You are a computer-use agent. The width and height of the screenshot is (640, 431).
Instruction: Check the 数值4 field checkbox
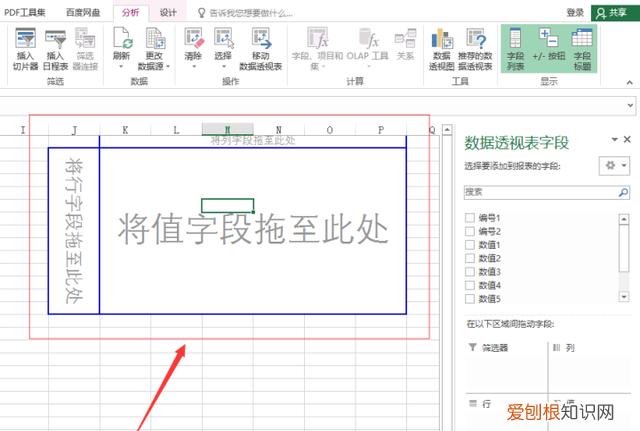[x=470, y=285]
